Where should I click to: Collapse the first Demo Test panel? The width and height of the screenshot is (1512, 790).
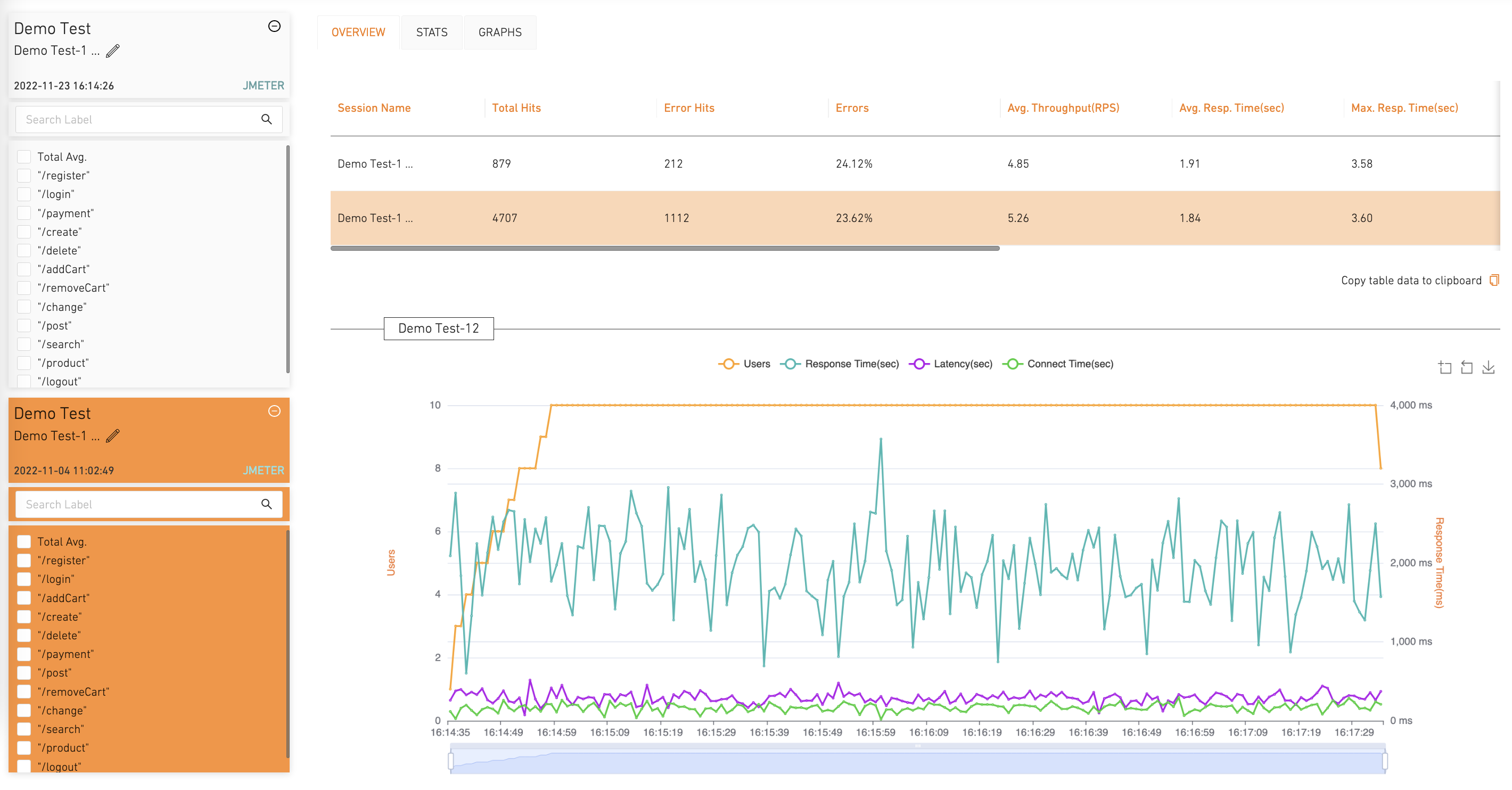point(274,27)
